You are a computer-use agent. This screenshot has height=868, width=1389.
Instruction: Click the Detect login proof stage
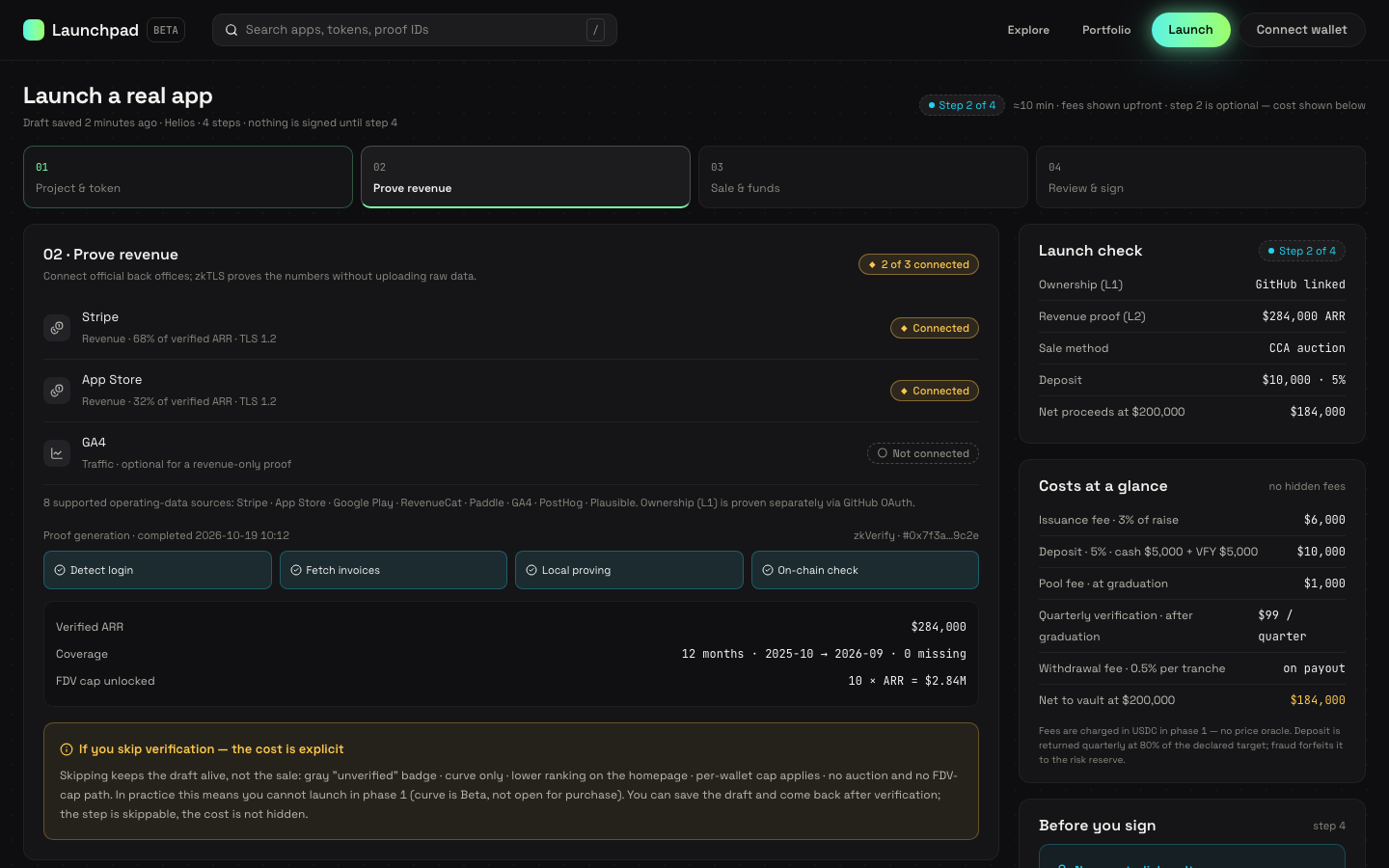click(x=157, y=570)
